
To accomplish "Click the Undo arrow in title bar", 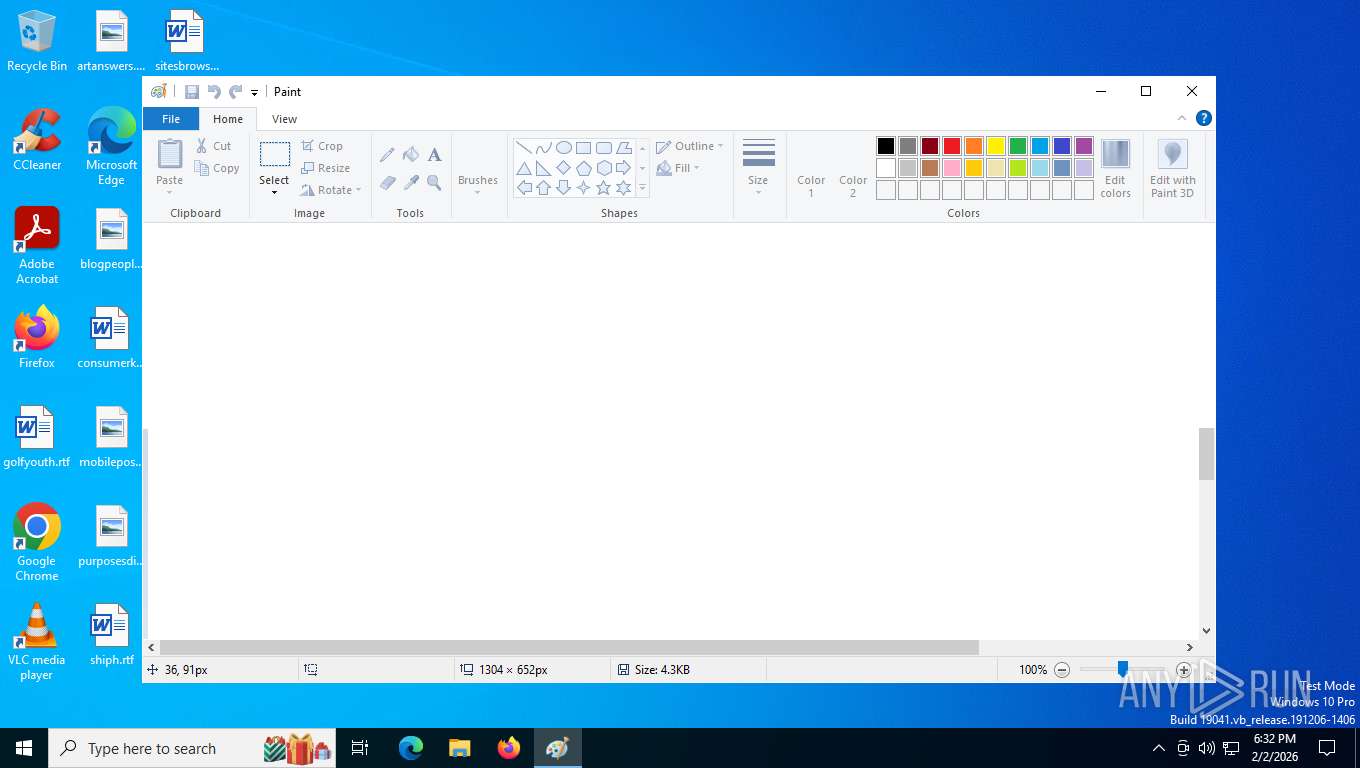I will (214, 92).
